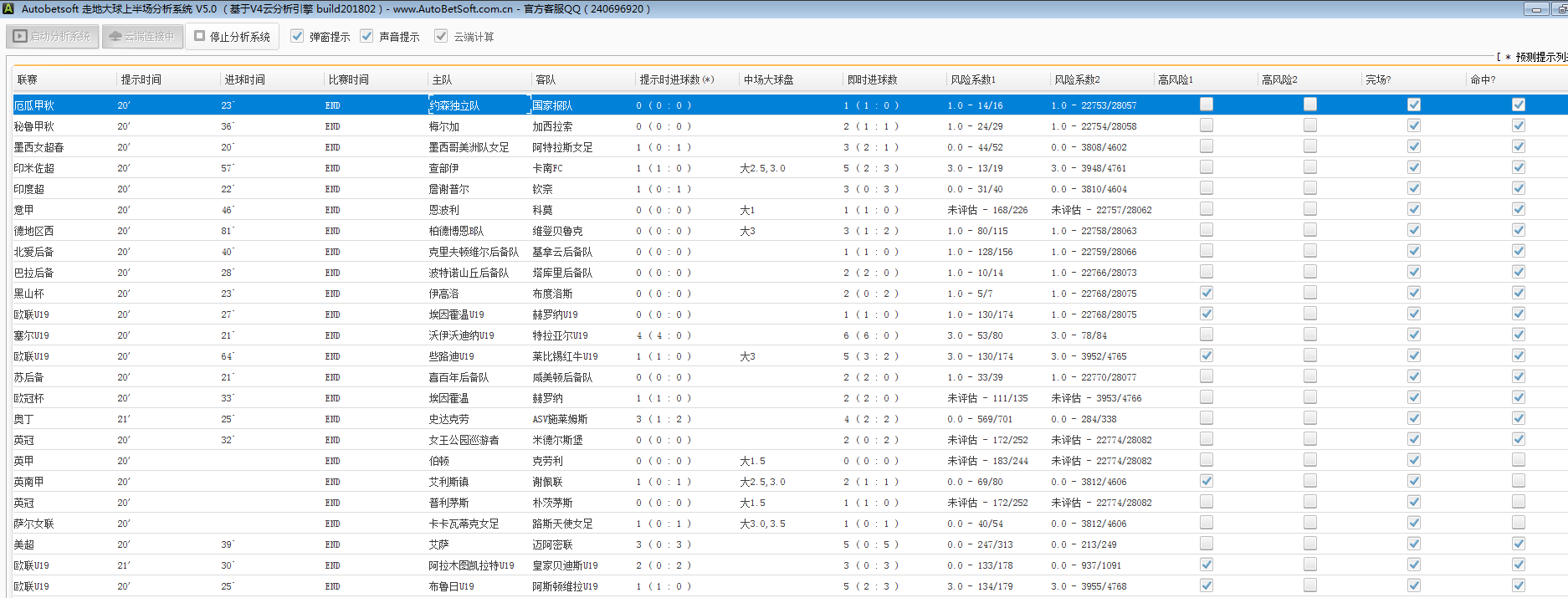The image size is (1568, 598).
Task: Click the cloud icon on 云端连接中
Action: coord(115,37)
